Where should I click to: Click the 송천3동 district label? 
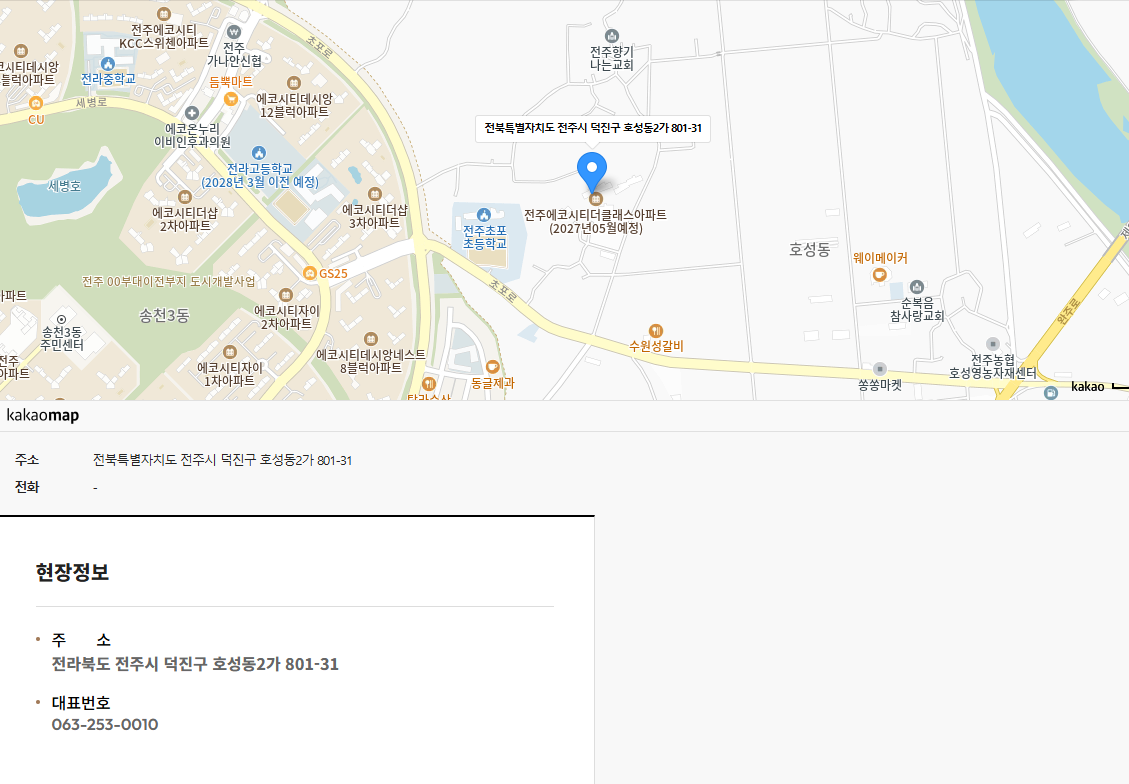click(164, 315)
